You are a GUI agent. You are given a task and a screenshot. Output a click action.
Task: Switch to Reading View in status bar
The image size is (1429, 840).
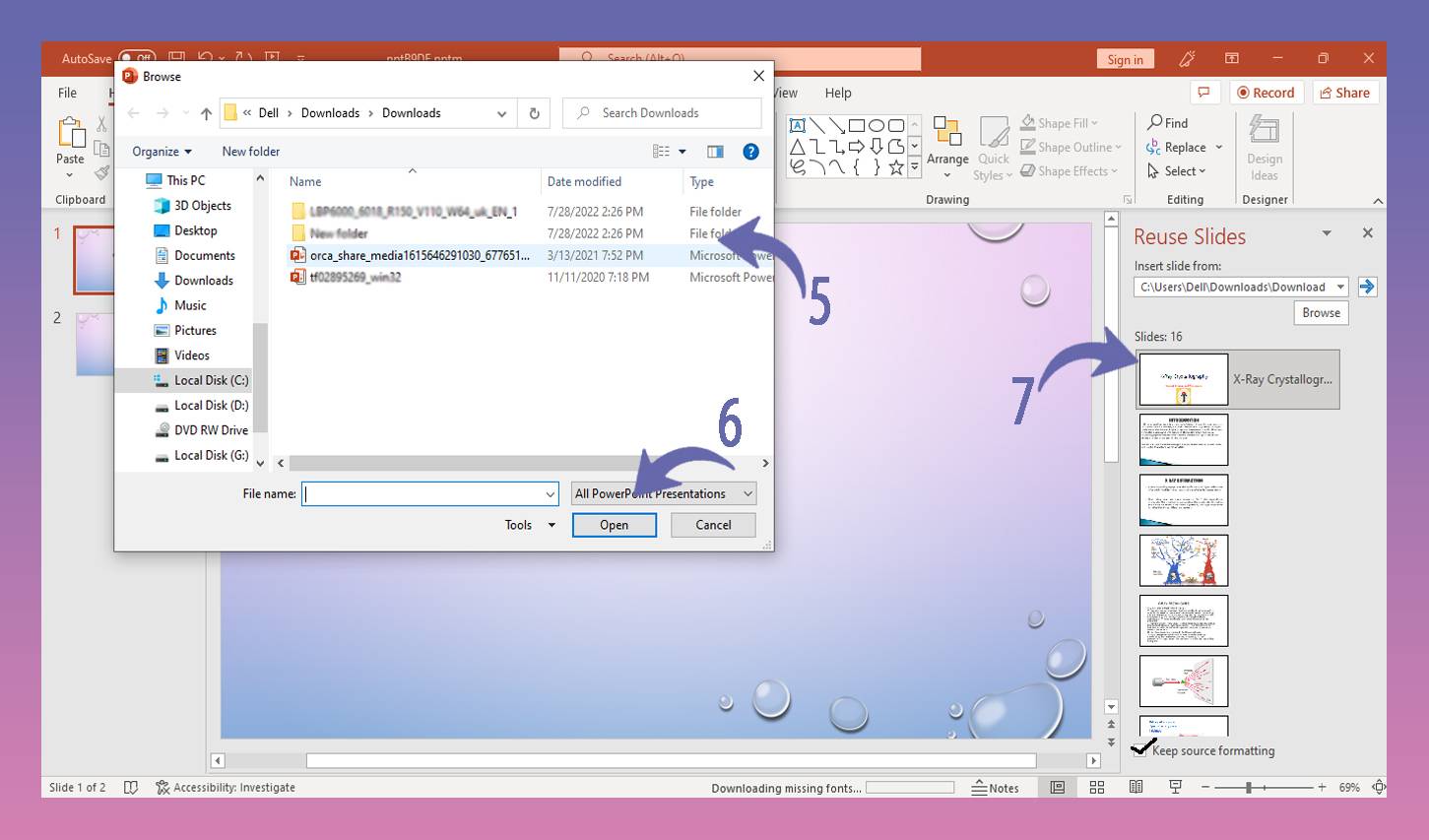pos(1136,788)
